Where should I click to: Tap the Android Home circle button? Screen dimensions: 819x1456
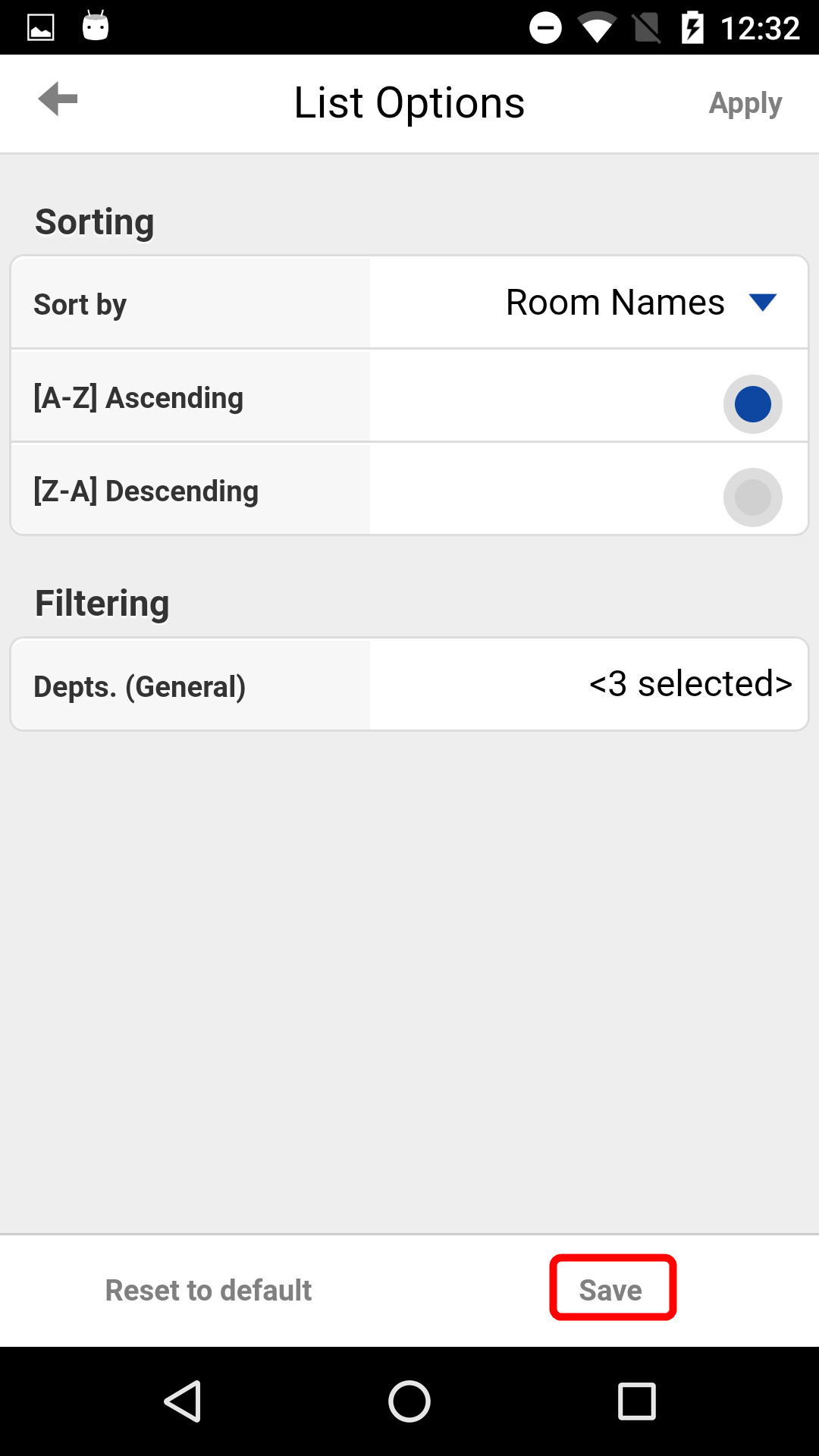pos(409,1401)
